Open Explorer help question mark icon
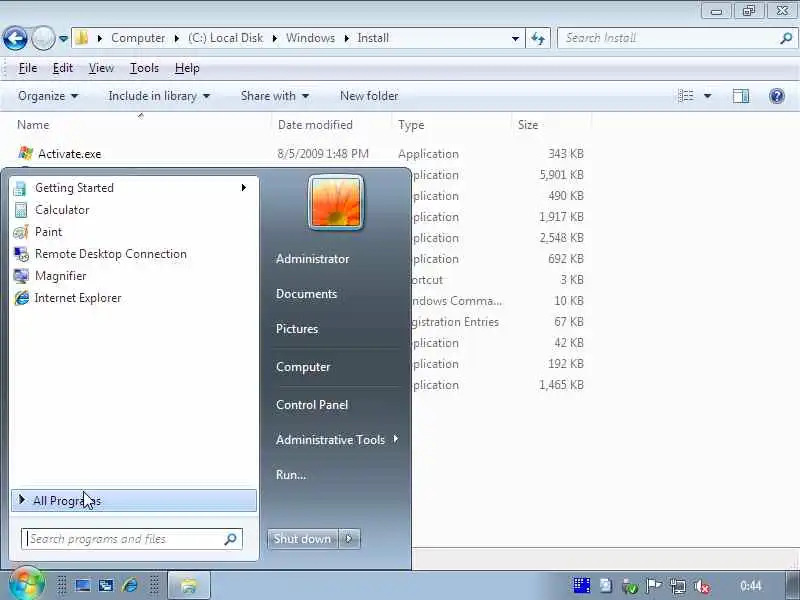Image resolution: width=800 pixels, height=600 pixels. [x=777, y=96]
